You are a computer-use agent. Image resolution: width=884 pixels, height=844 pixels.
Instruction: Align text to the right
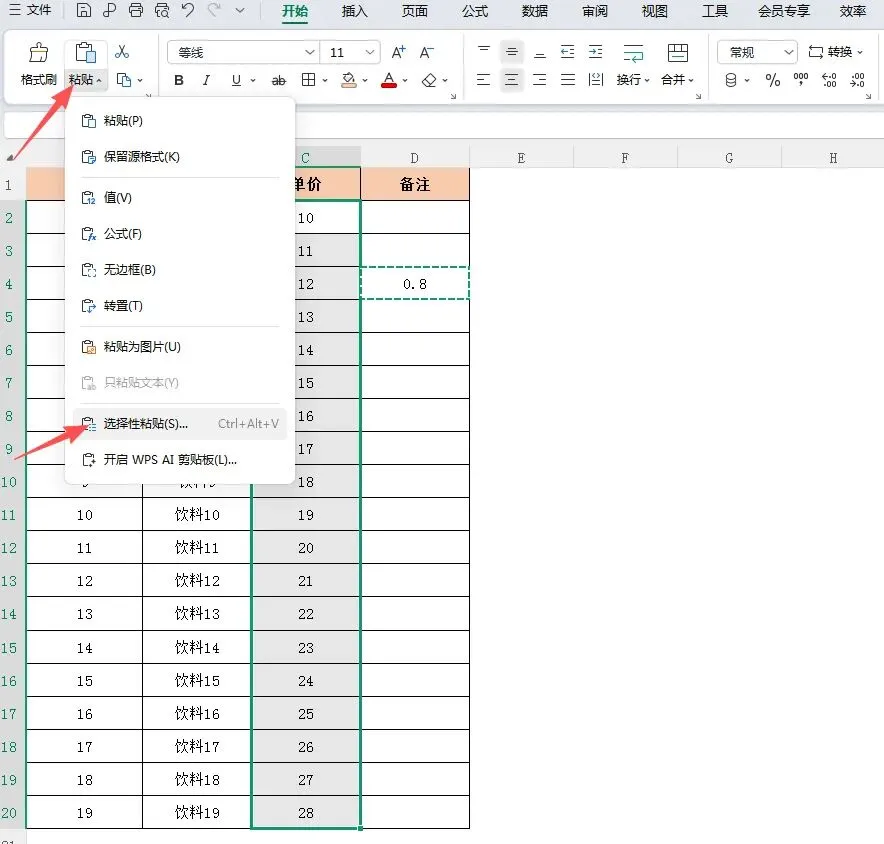pyautogui.click(x=540, y=80)
